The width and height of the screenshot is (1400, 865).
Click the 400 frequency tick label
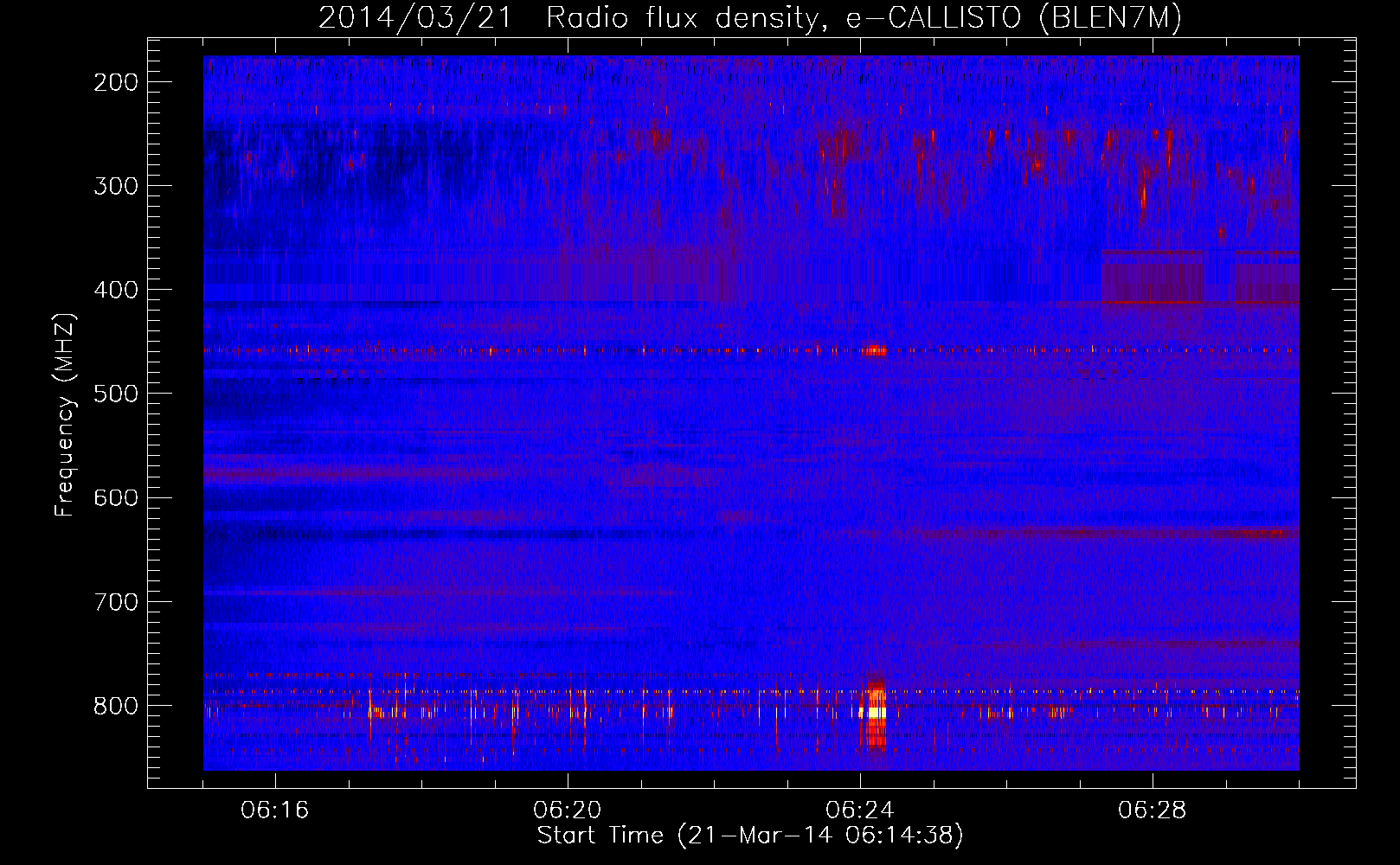click(116, 290)
